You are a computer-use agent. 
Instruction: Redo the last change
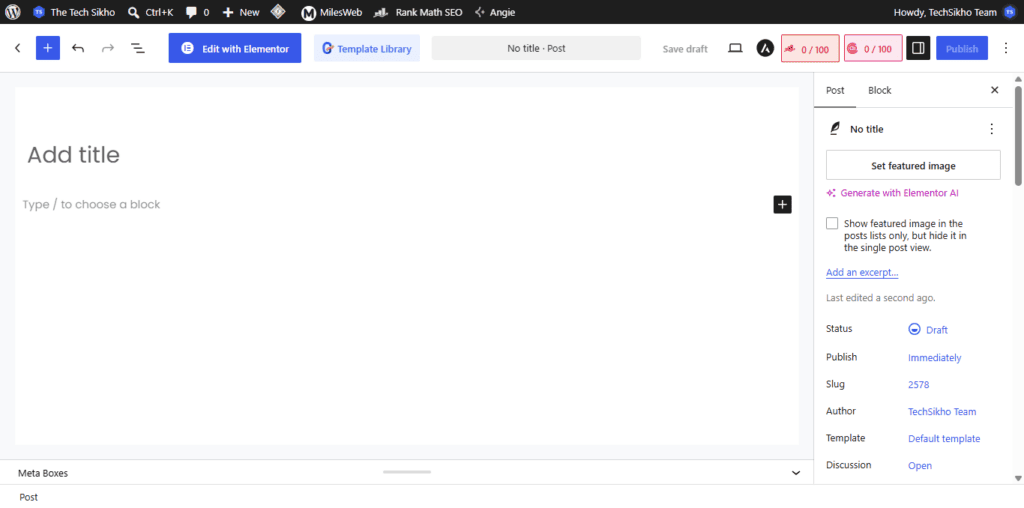point(108,48)
